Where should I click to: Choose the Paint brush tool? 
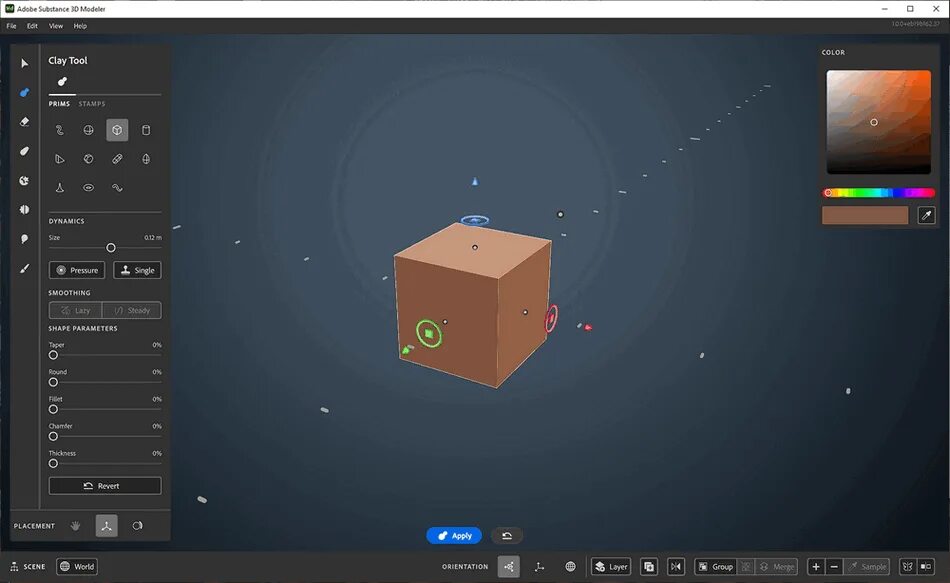point(24,268)
